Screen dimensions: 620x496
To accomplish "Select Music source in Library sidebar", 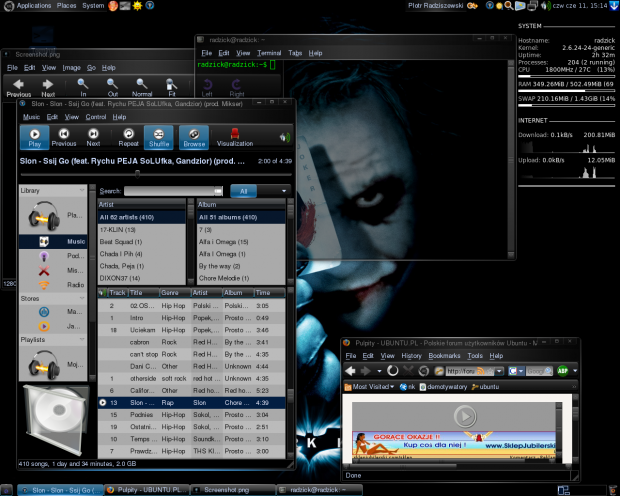I will pyautogui.click(x=53, y=241).
